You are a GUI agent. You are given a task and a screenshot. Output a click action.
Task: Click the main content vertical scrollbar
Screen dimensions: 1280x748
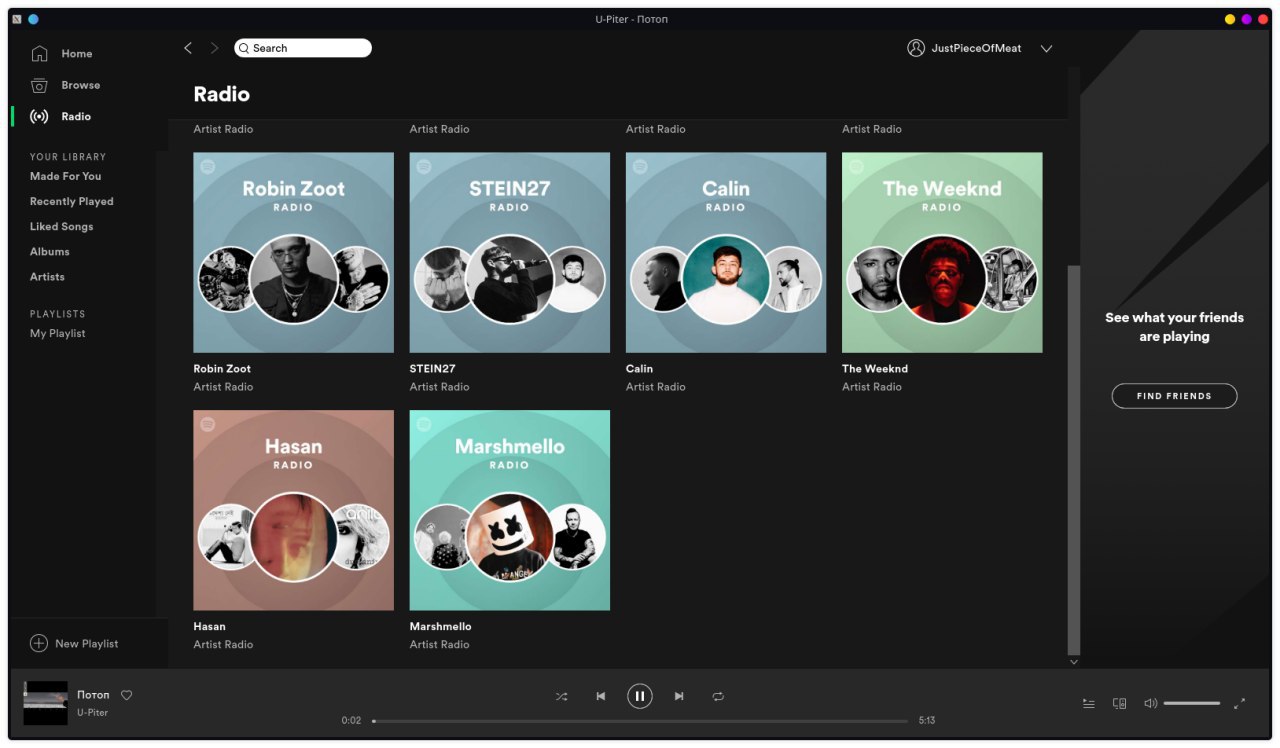[x=1074, y=460]
